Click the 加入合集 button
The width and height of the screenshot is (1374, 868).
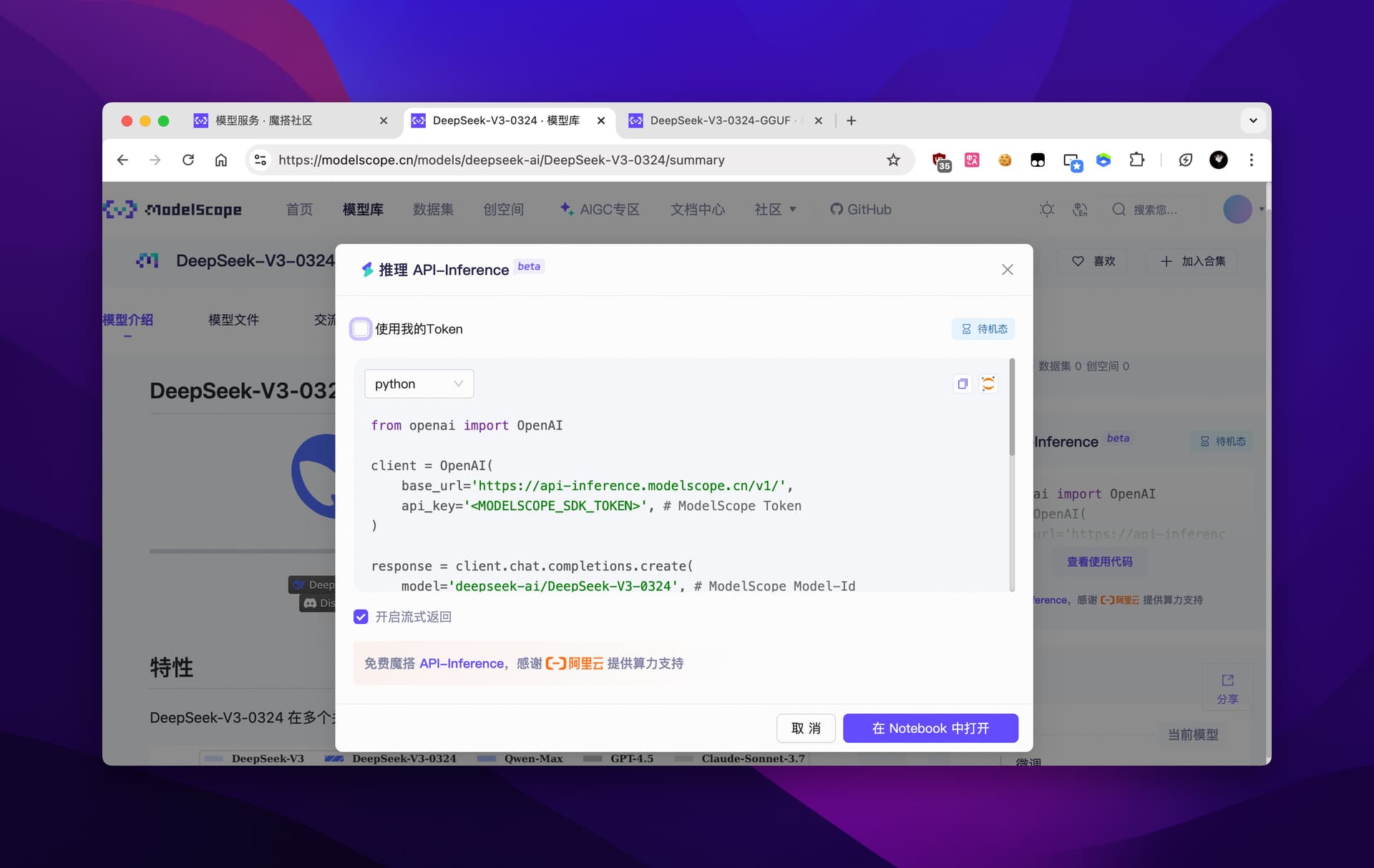click(1192, 261)
